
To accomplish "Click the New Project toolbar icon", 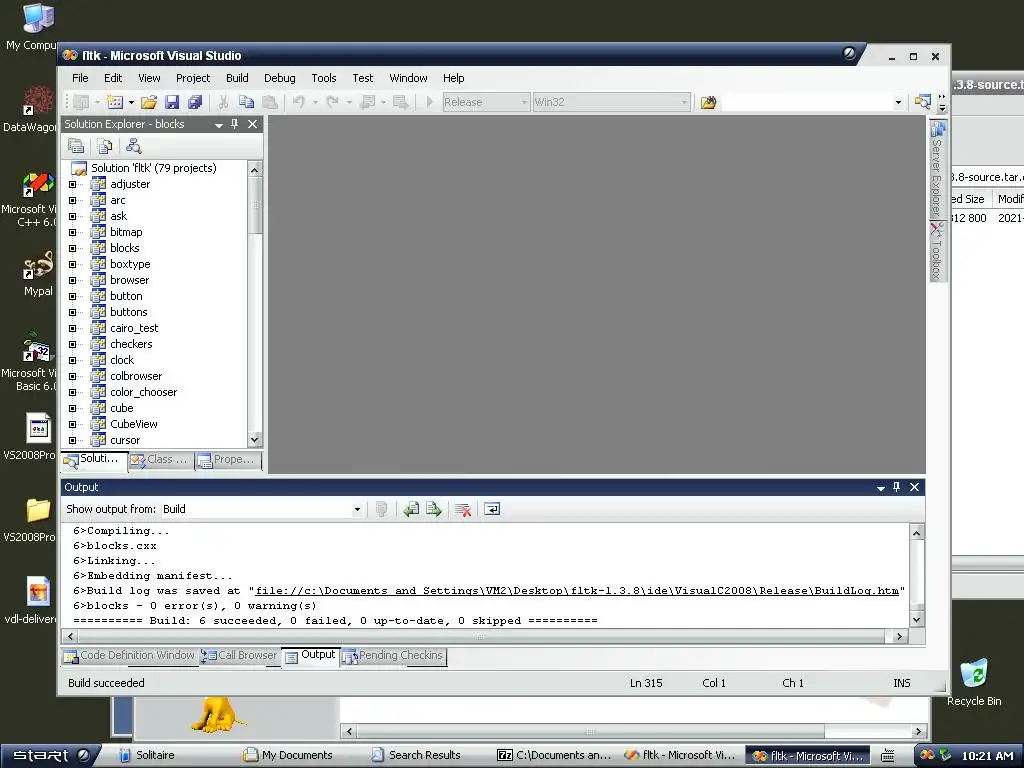I will 81,102.
